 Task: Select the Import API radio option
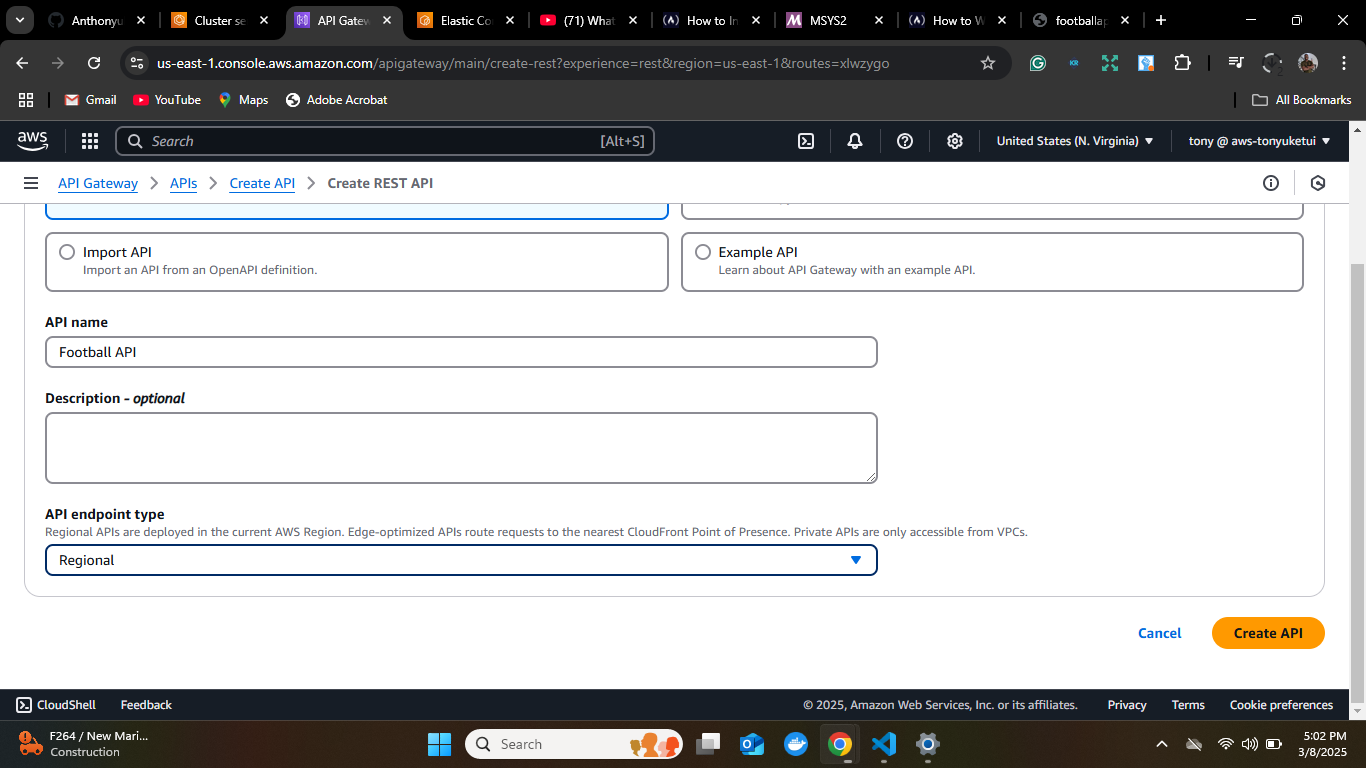point(67,252)
